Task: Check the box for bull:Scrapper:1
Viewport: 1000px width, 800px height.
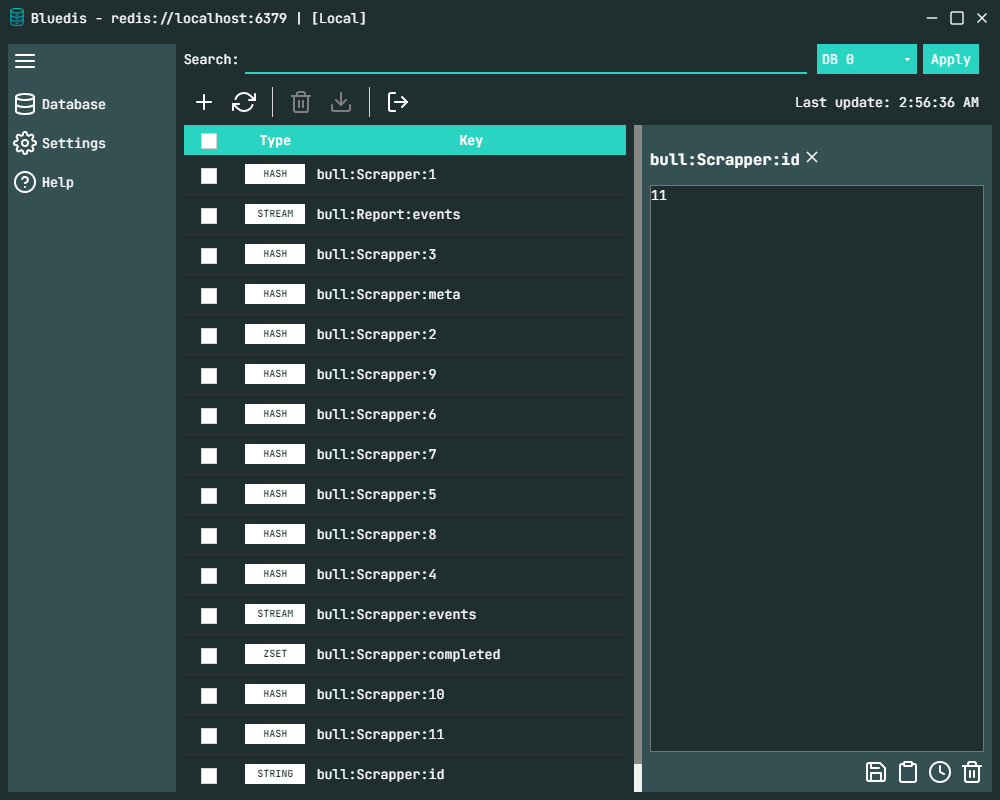Action: (209, 176)
